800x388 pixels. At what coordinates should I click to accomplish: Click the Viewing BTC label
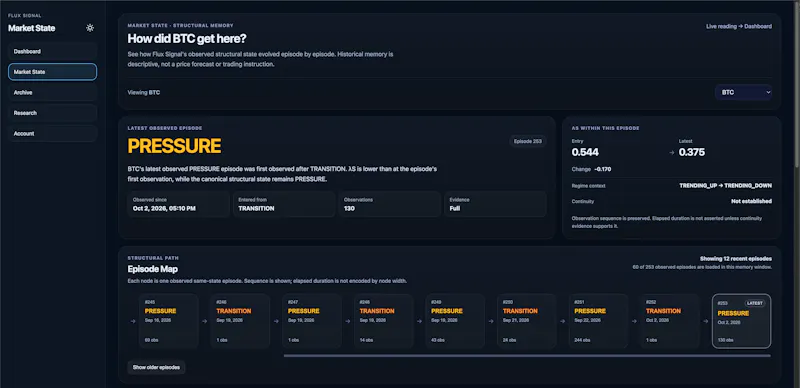point(143,92)
